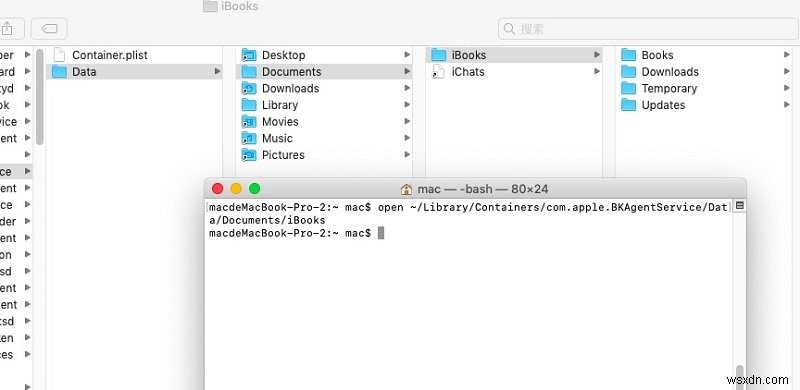
Task: Click the home icon in Terminal title bar
Action: (406, 189)
